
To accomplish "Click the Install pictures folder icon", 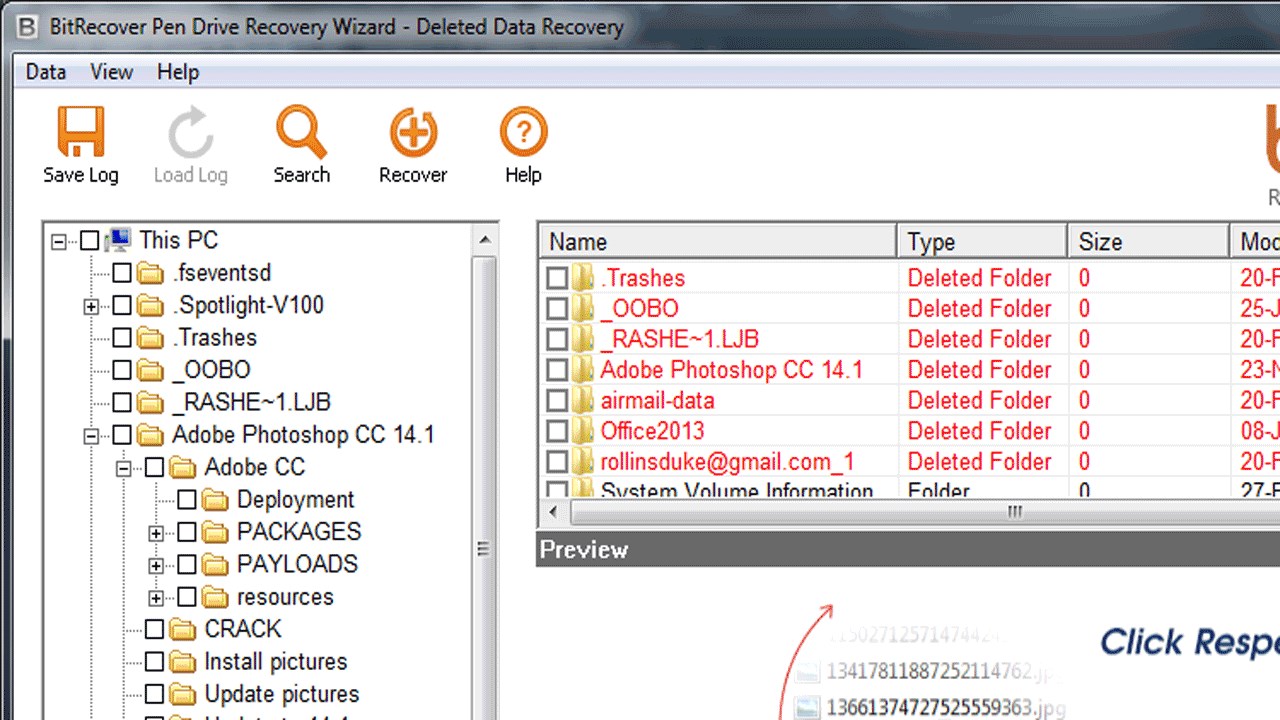I will tap(182, 662).
